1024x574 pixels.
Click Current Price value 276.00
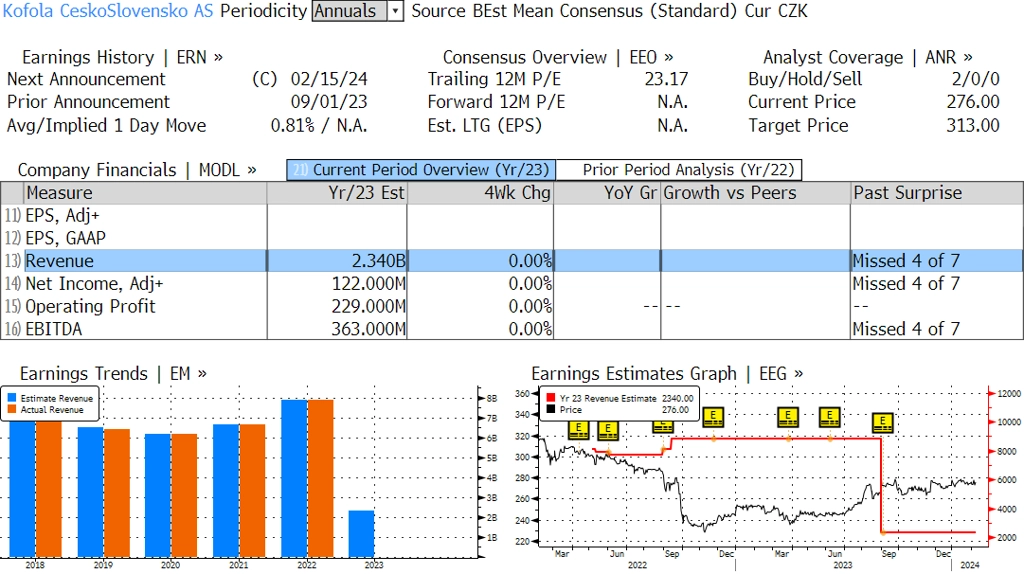(x=973, y=102)
